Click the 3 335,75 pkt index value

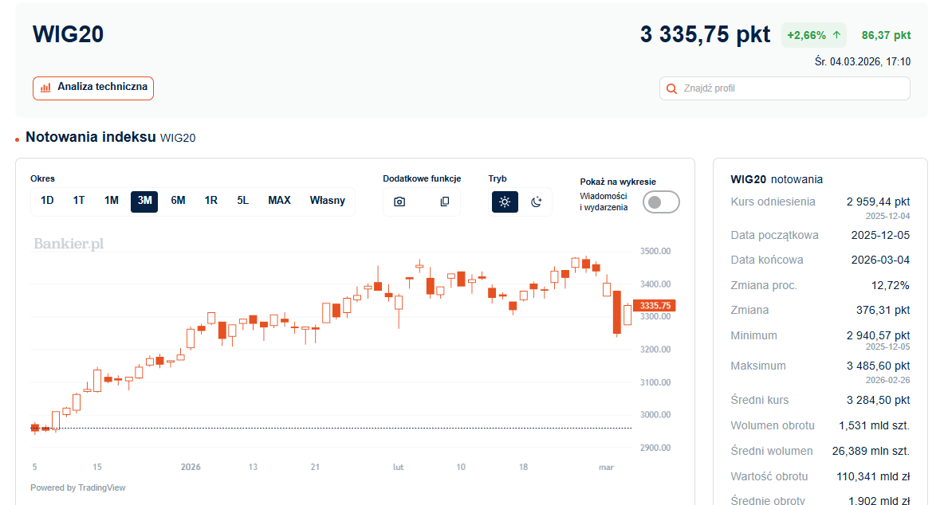705,34
